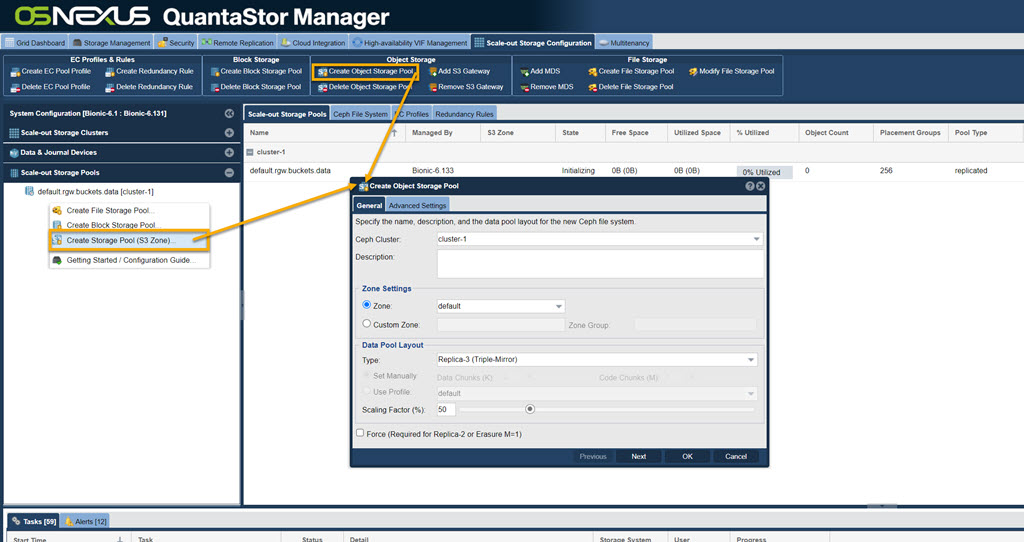Viewport: 1024px width, 542px height.
Task: Open High-availability VIF Management tab
Action: tap(410, 42)
